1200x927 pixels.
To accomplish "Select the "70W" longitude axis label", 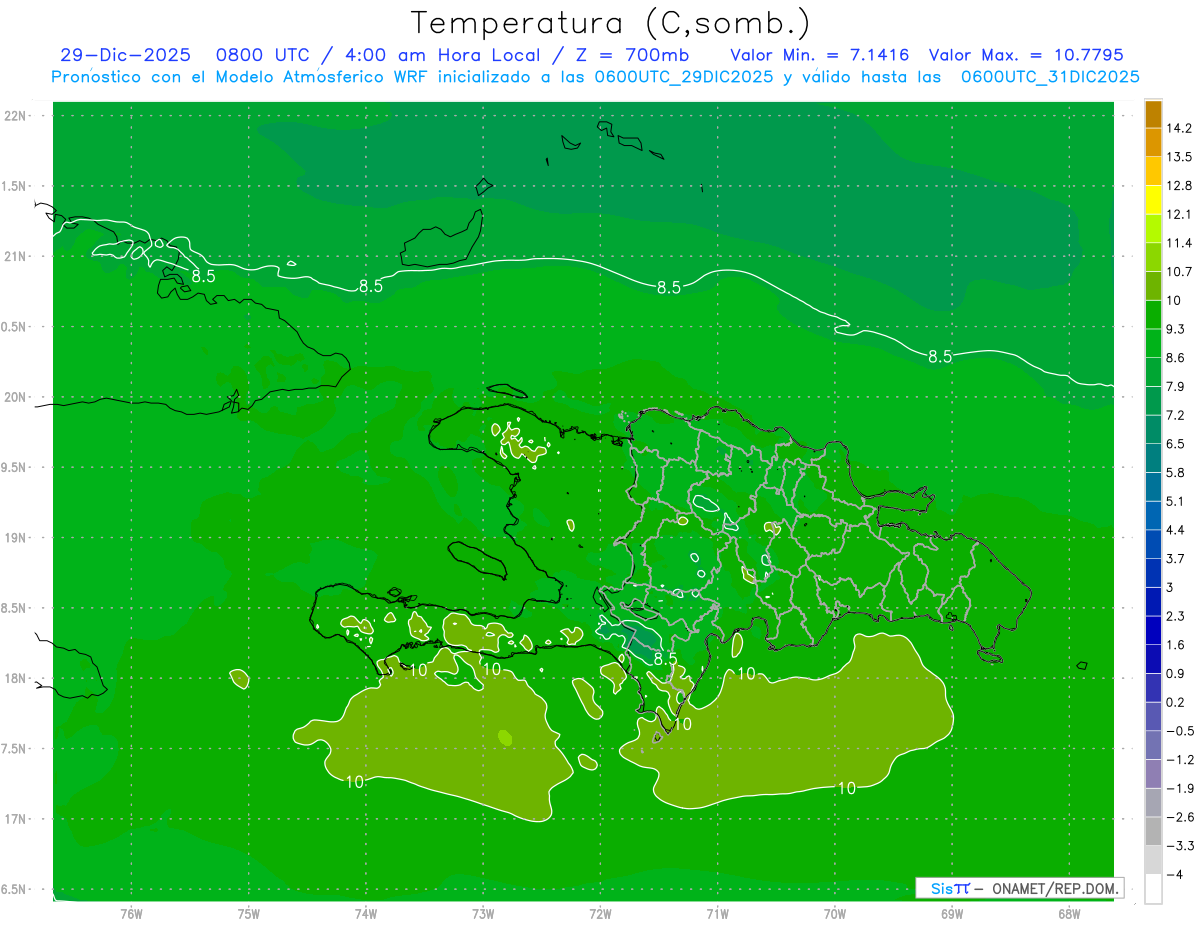I will [x=835, y=913].
